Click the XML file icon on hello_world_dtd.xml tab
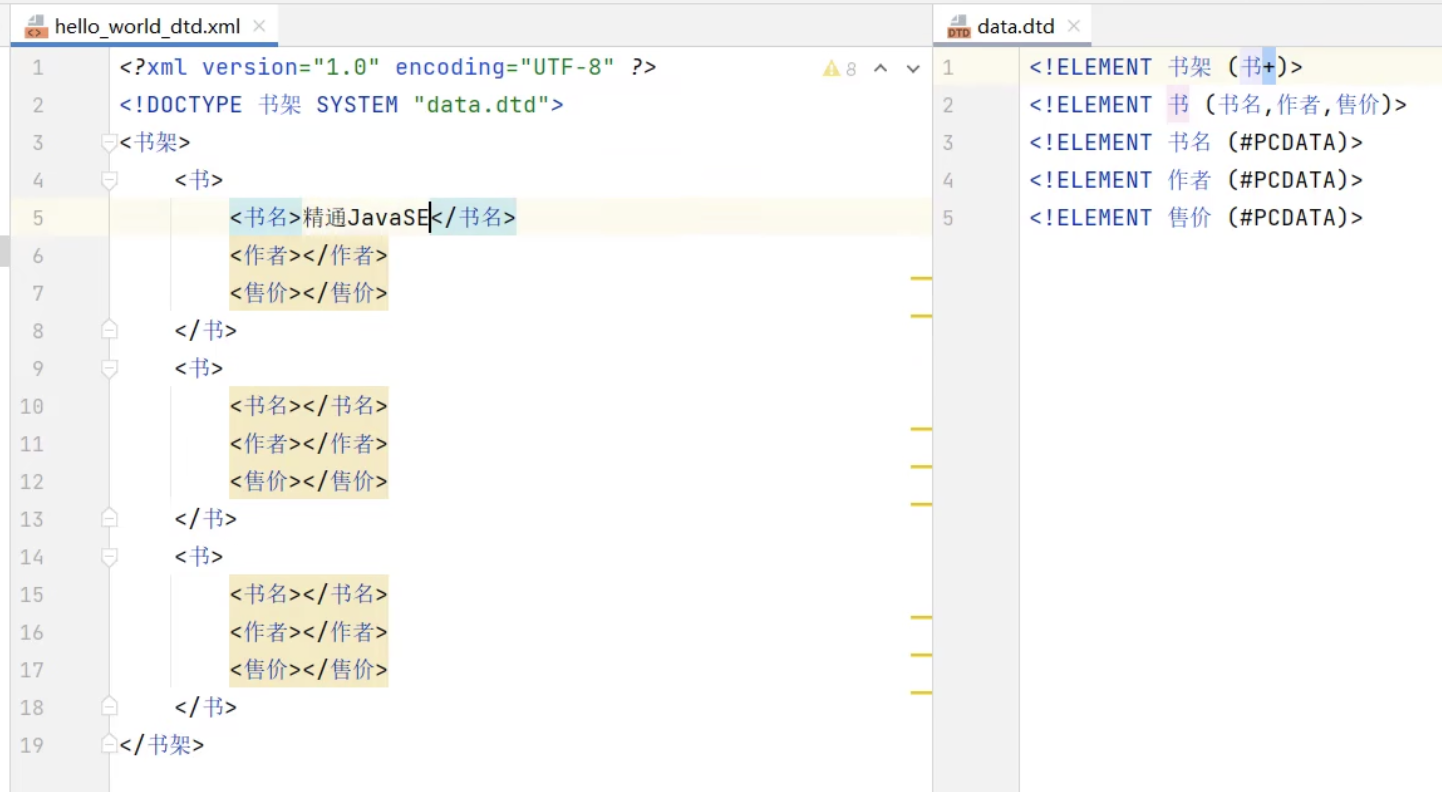Screen dimensions: 1442x792 click(35, 27)
